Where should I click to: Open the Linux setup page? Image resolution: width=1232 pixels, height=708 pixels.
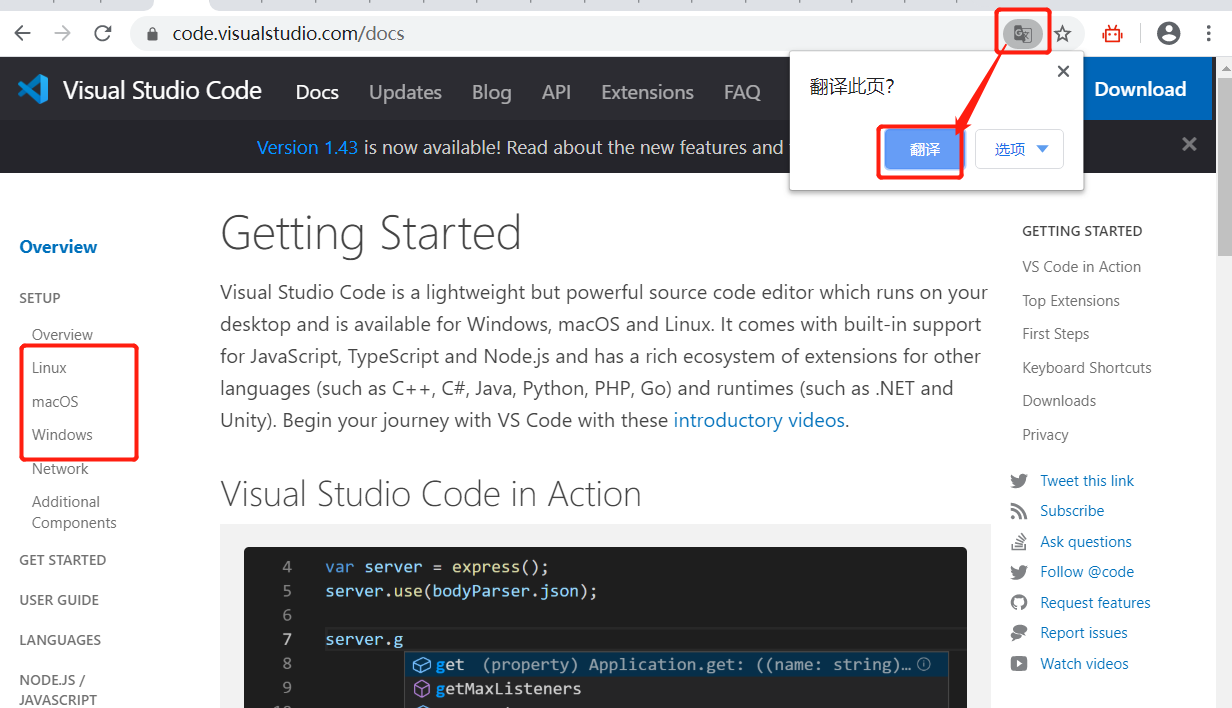click(x=49, y=368)
